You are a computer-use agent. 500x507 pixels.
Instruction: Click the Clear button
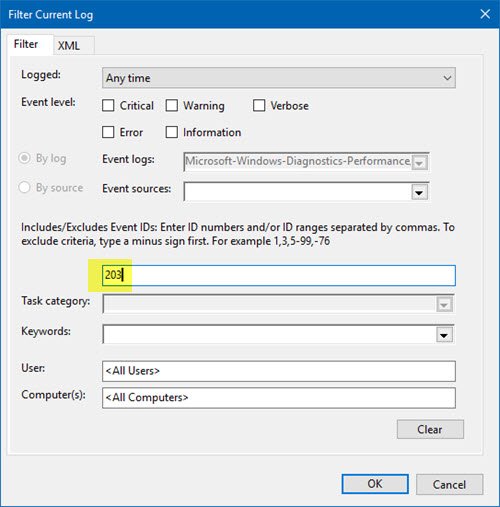[x=430, y=429]
